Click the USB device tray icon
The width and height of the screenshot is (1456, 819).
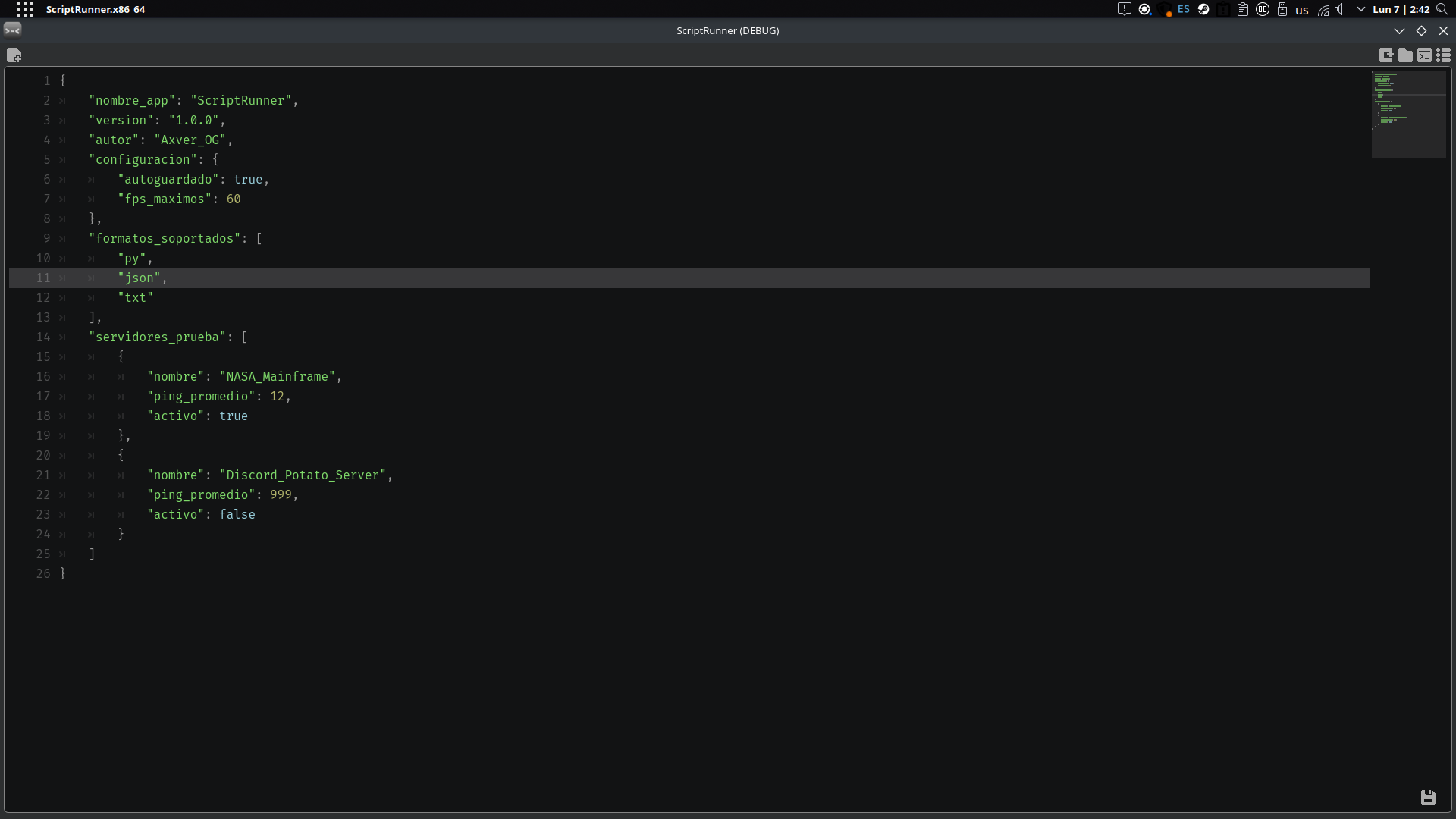tap(1282, 10)
